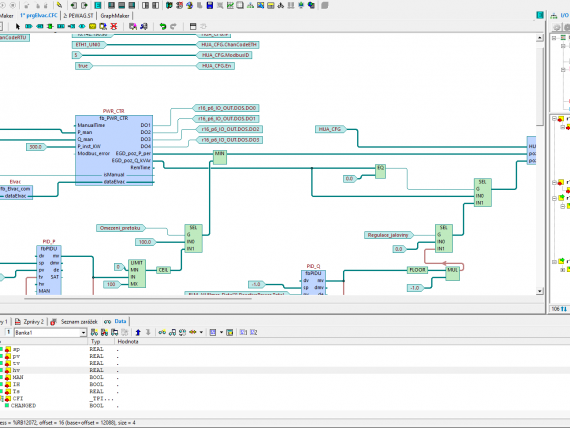570x428 pixels.
Task: Click the export arrow-out-of-page icon
Action: [x=84, y=5]
